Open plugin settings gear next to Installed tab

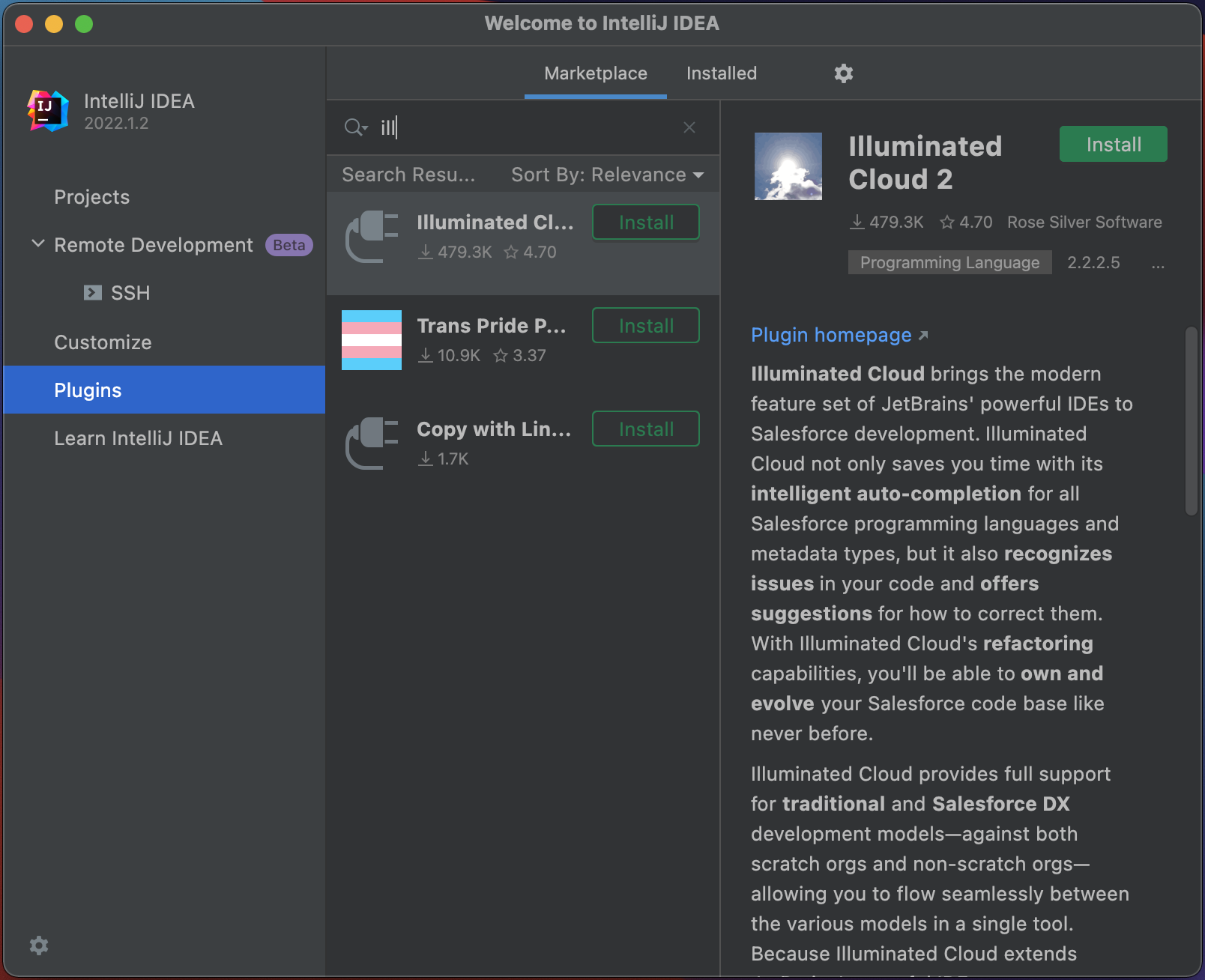[x=844, y=73]
